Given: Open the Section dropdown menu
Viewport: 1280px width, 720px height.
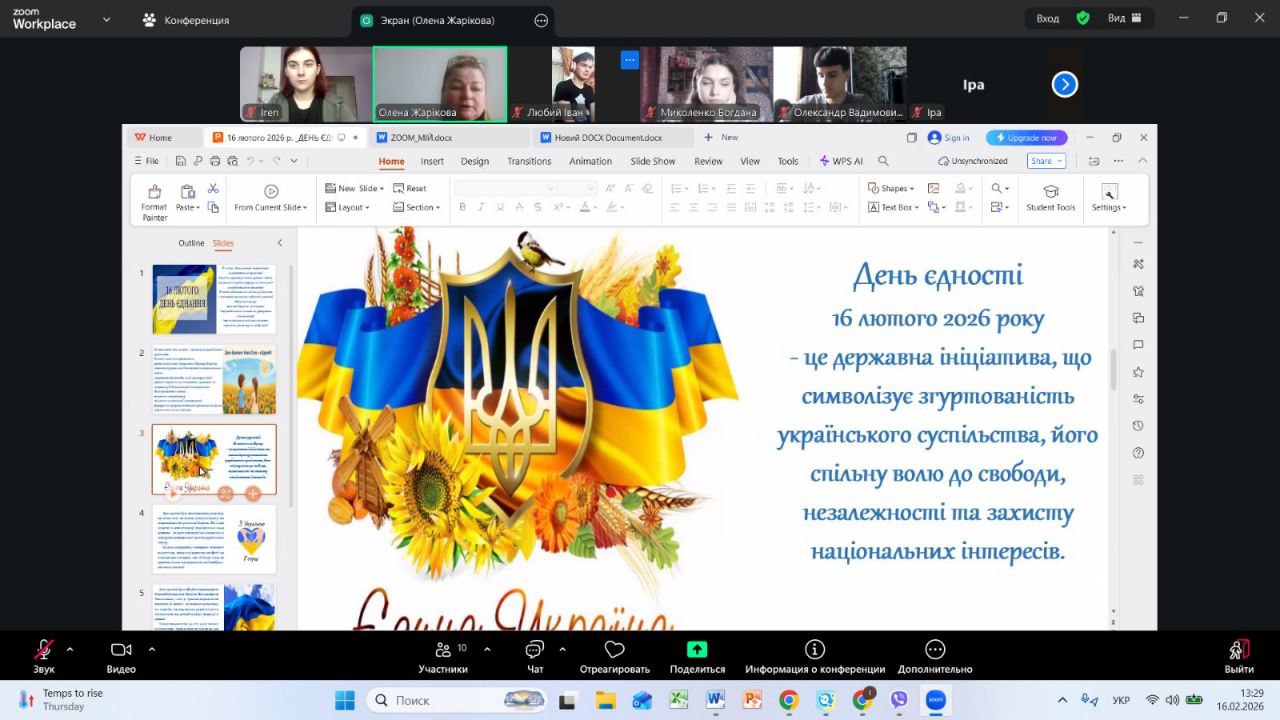Looking at the screenshot, I should (x=418, y=208).
